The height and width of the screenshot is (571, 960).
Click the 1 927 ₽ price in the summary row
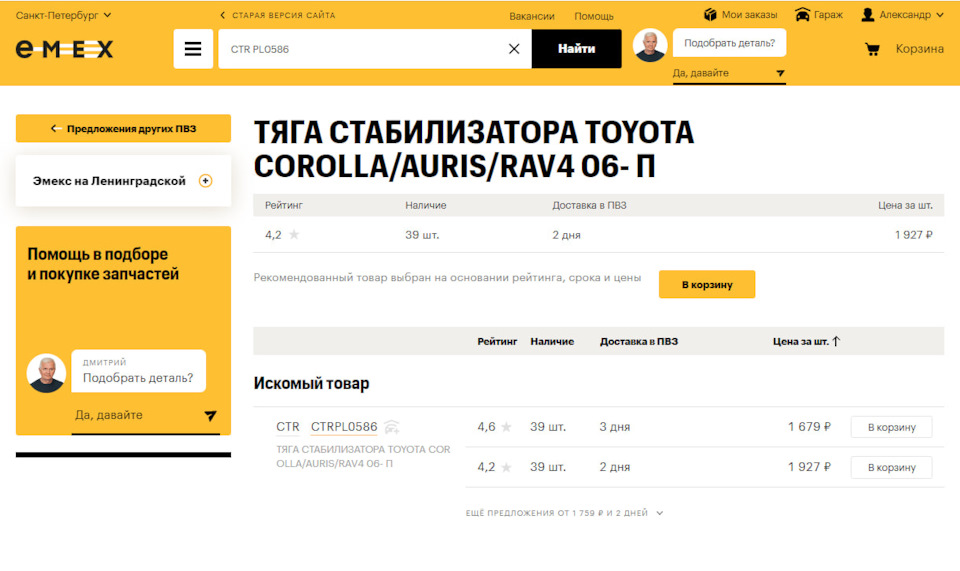(913, 234)
